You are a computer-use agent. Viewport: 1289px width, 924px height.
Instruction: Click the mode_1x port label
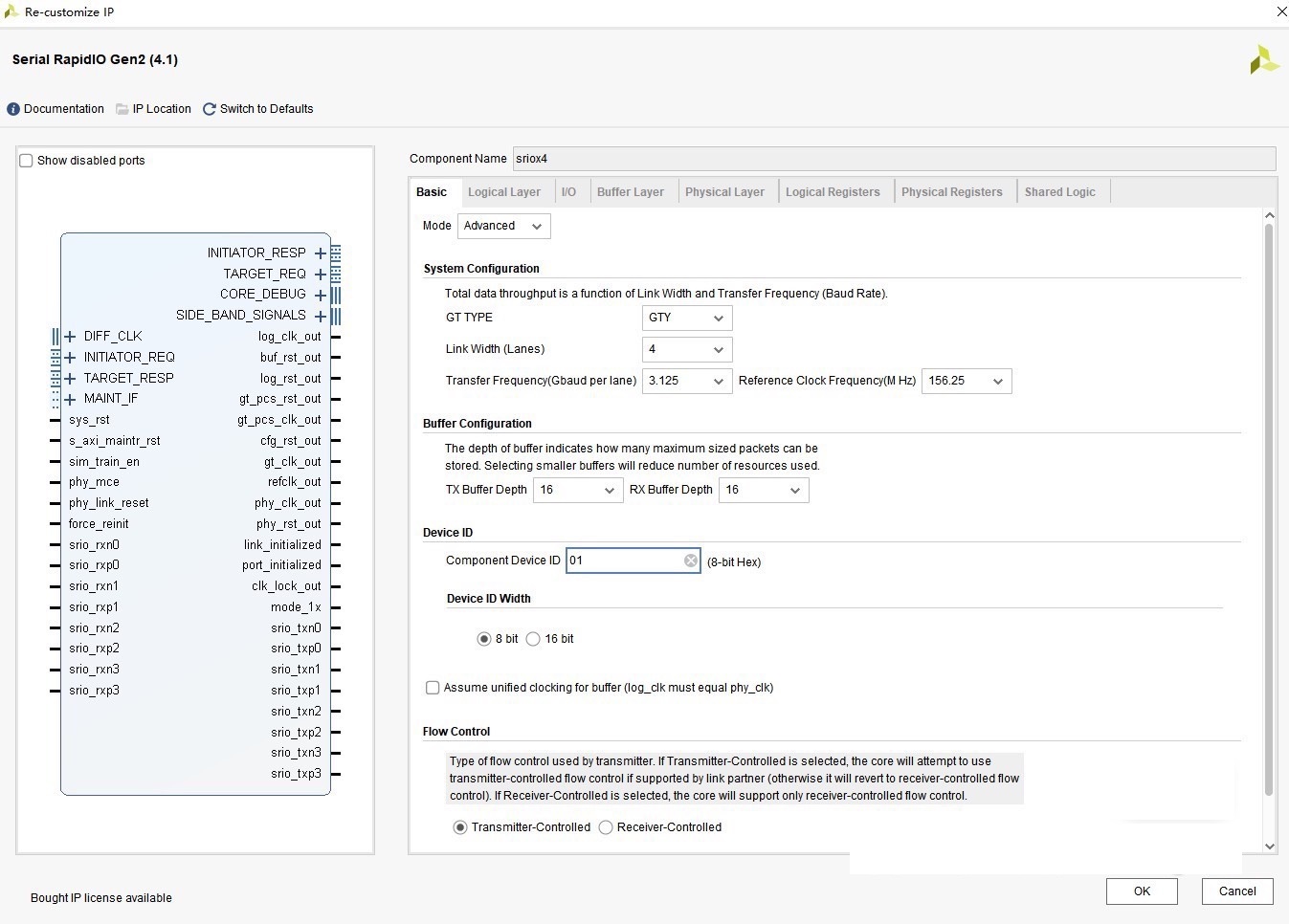[x=296, y=607]
